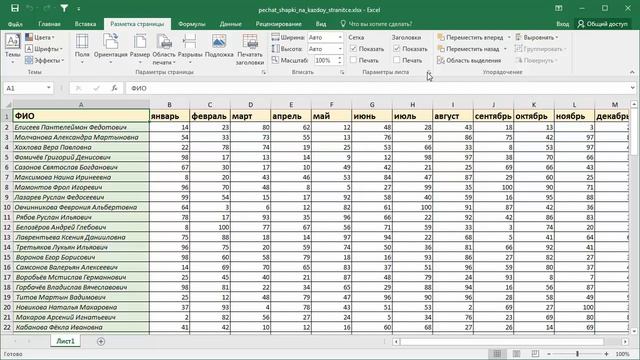Click the zoom slider handle
The image size is (640, 360).
pos(578,354)
